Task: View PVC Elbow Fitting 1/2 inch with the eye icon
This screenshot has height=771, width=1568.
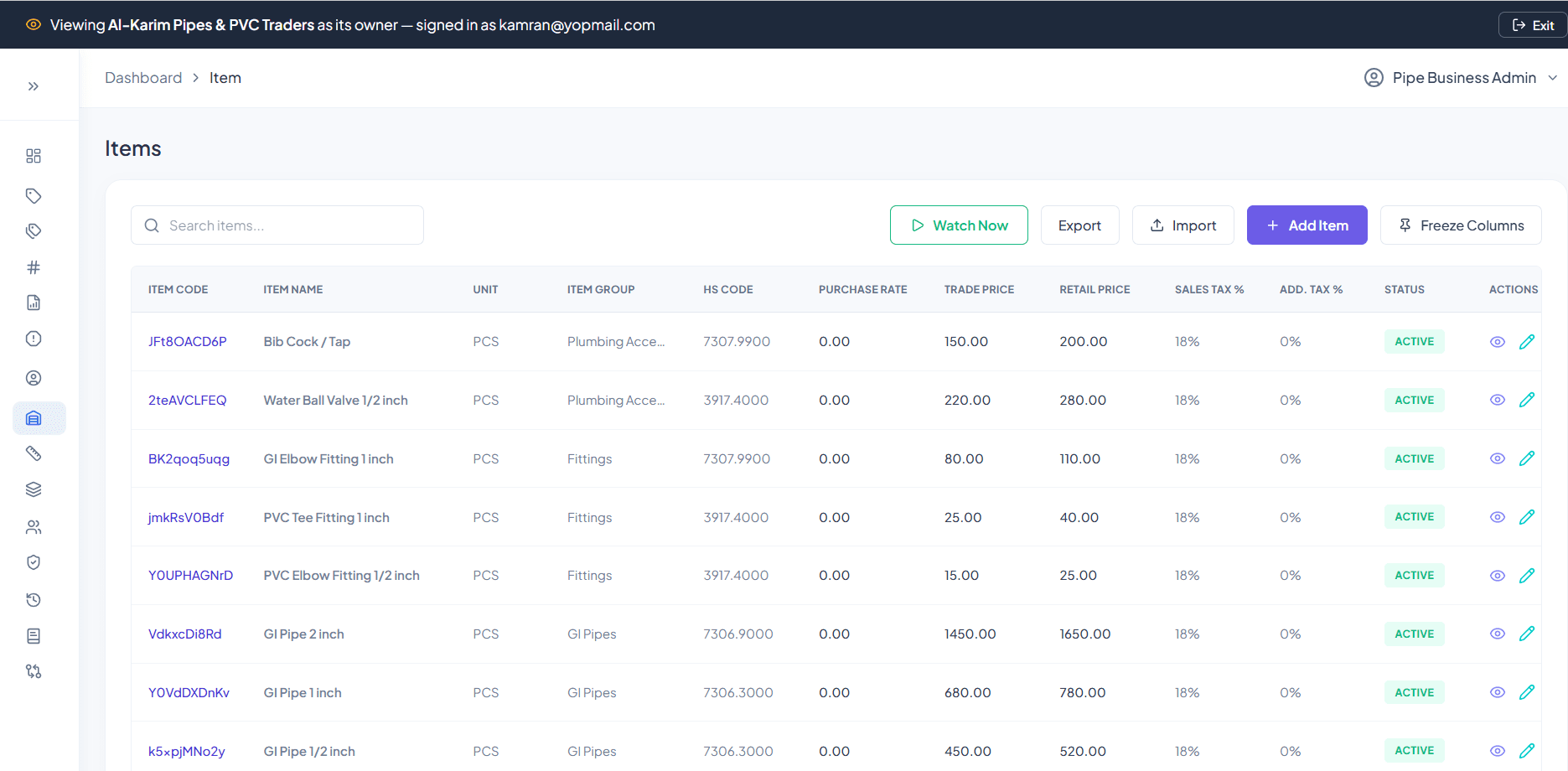Action: point(1498,576)
